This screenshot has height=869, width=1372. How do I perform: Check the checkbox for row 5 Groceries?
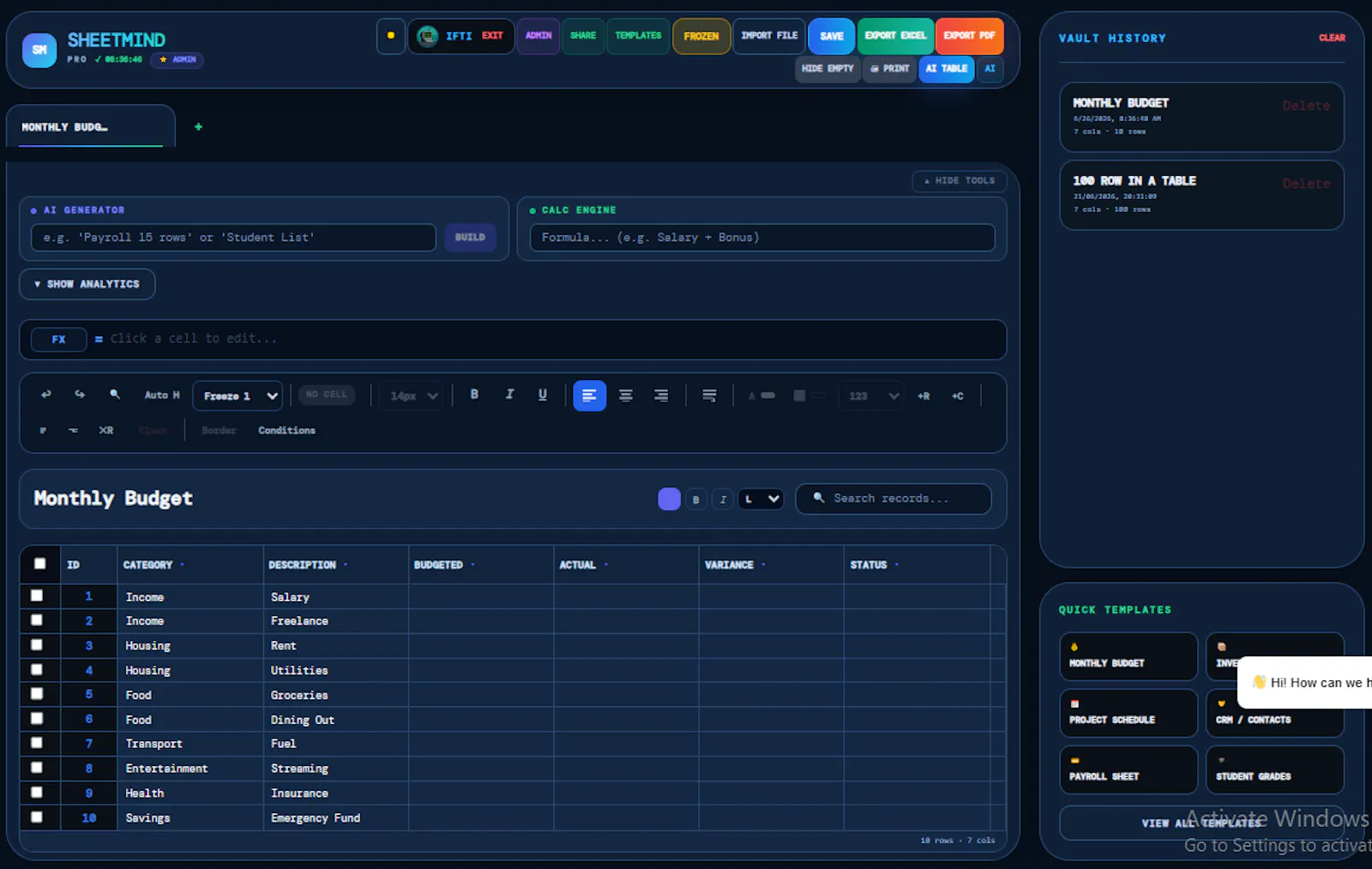click(37, 693)
